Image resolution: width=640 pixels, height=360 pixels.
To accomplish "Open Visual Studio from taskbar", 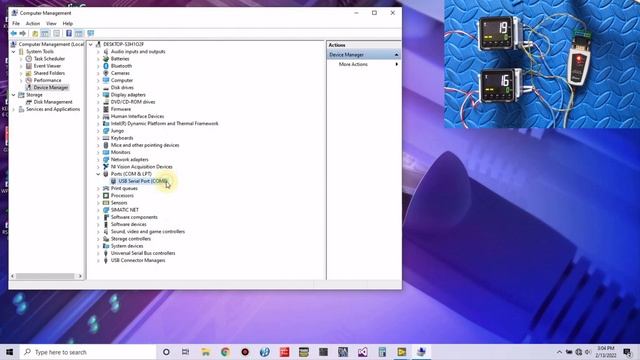I will tap(362, 352).
